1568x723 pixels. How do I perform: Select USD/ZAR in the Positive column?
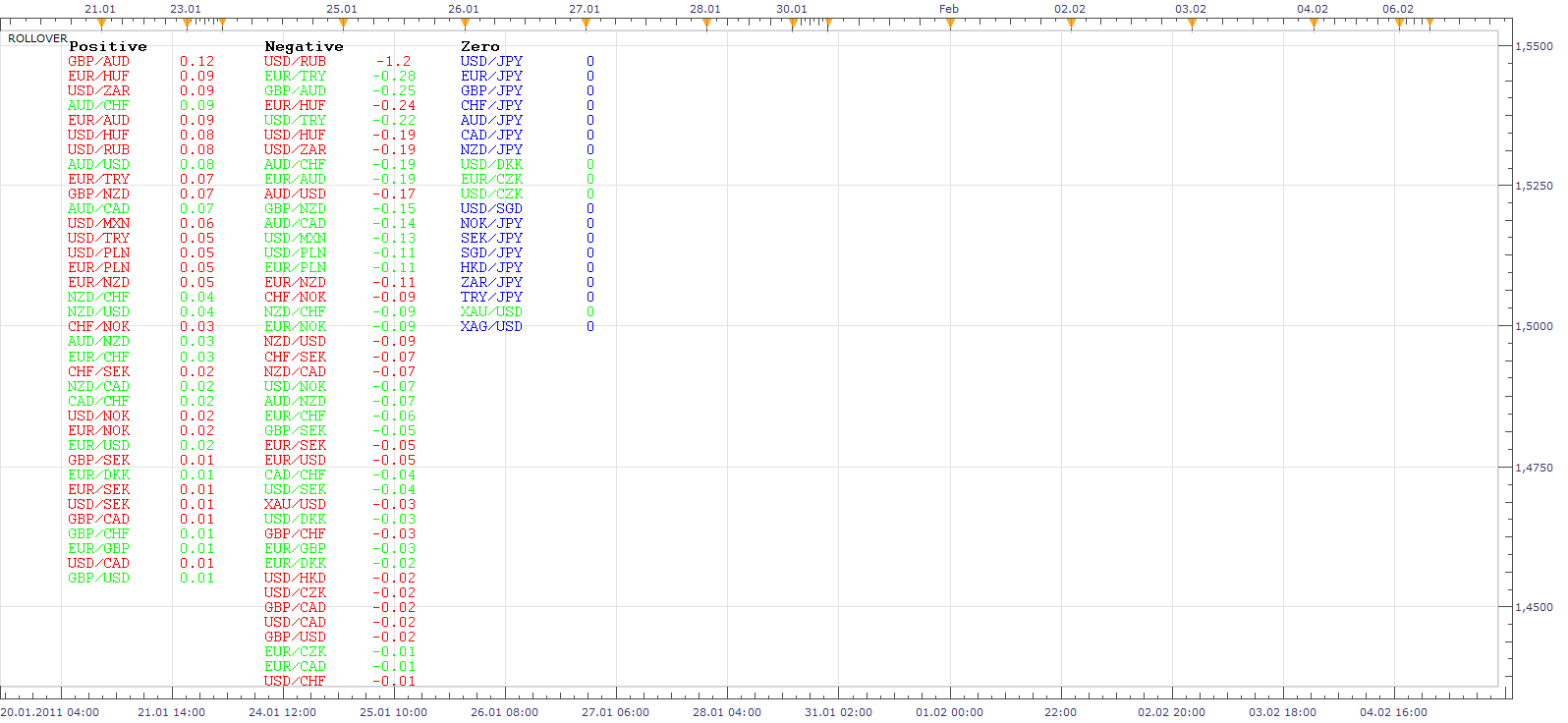pyautogui.click(x=98, y=90)
